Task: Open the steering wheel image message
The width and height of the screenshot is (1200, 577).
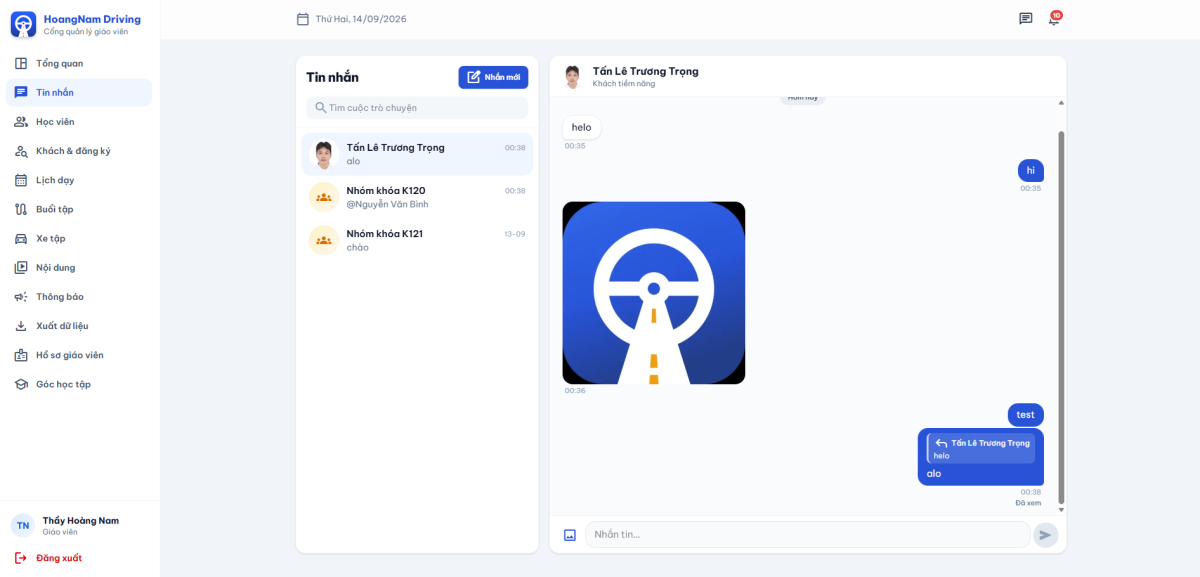Action: [x=654, y=293]
